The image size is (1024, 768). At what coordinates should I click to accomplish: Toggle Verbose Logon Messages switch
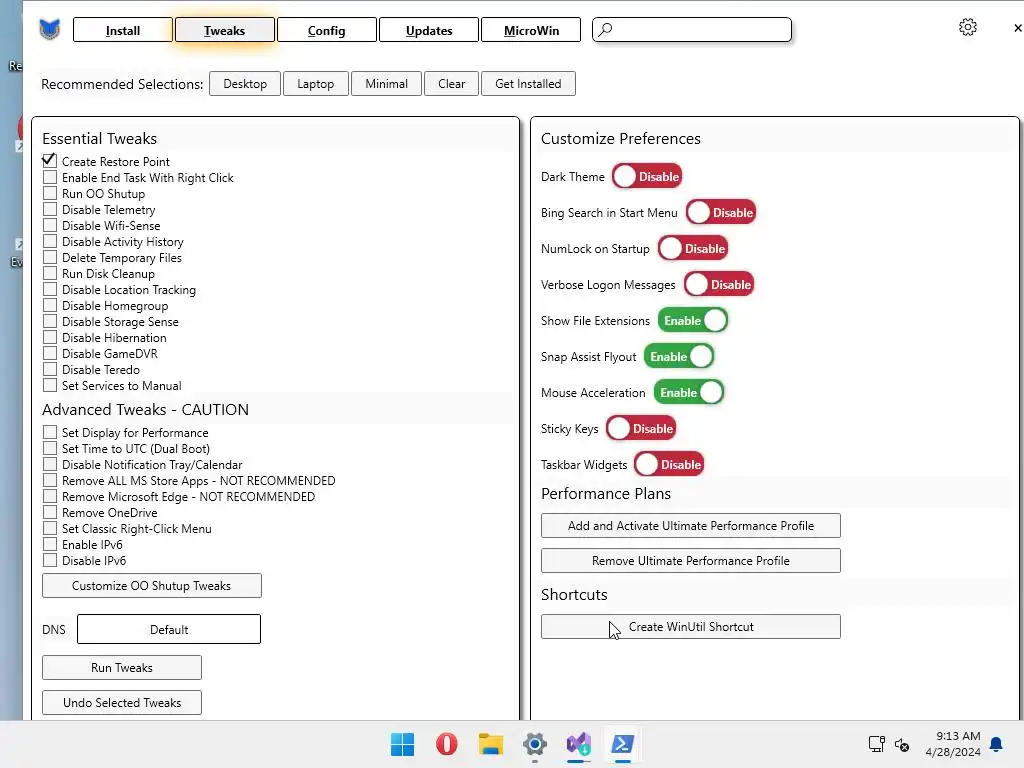719,284
